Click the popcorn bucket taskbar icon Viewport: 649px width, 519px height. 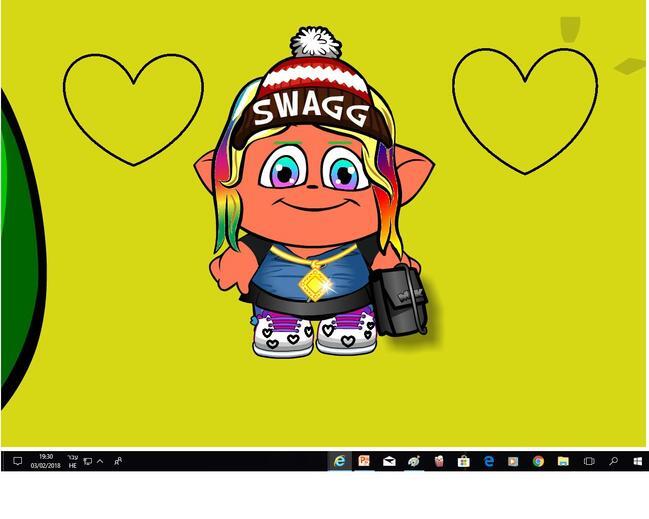pos(438,461)
